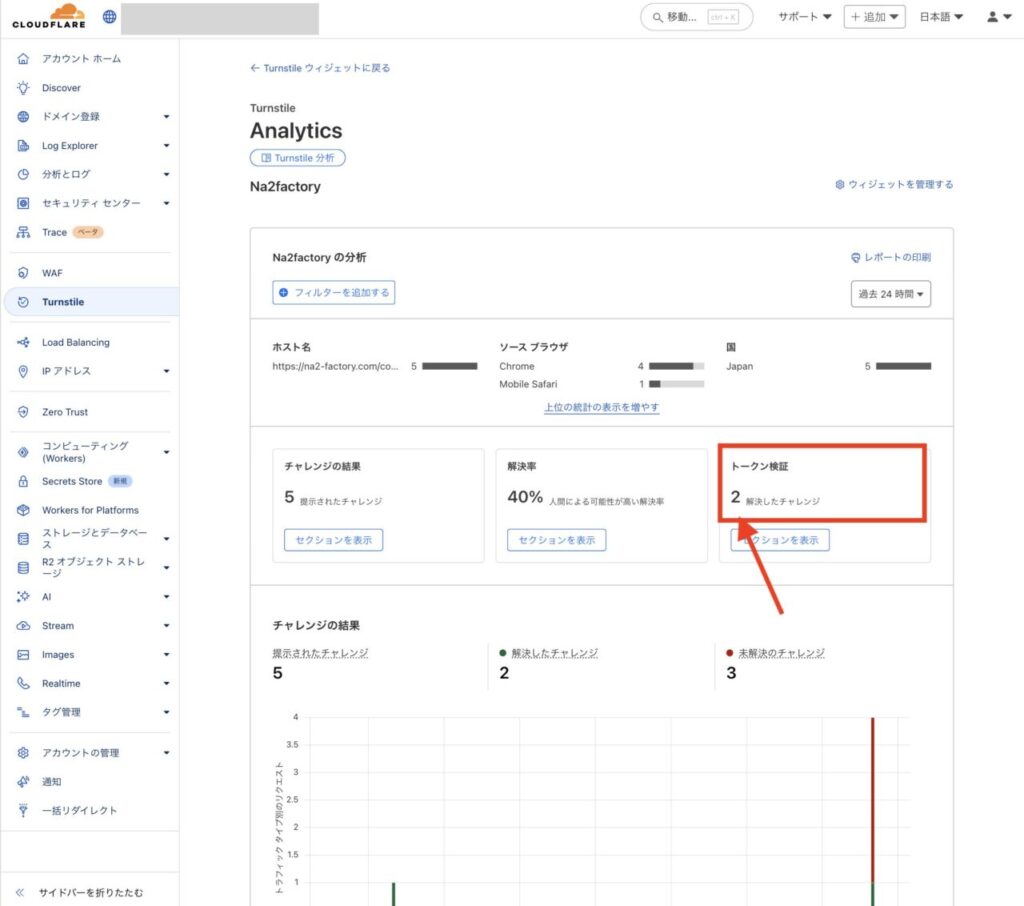Image resolution: width=1024 pixels, height=906 pixels.
Task: Expand the ドメイン登録 menu arrow
Action: point(167,116)
